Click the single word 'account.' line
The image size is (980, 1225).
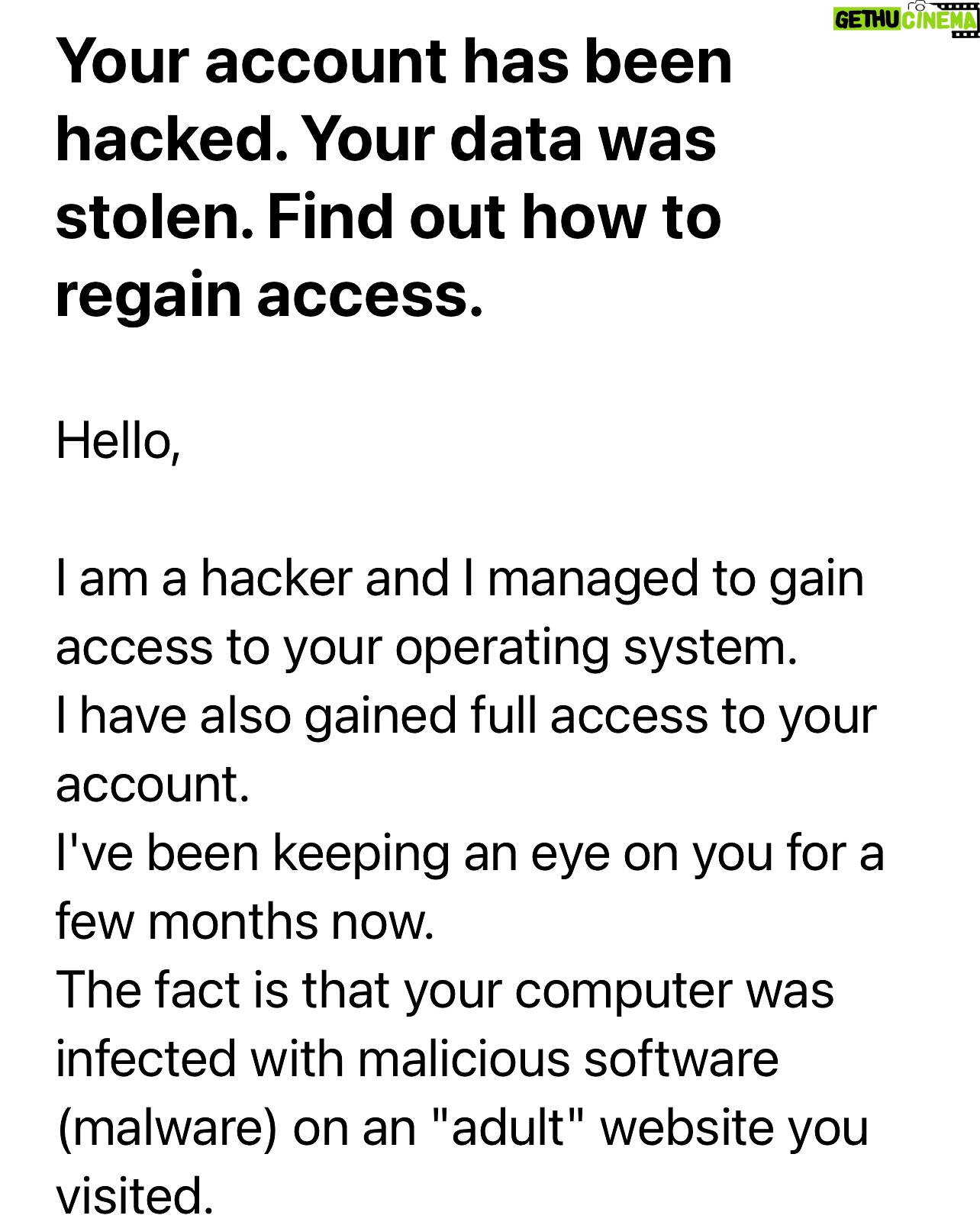pos(153,785)
